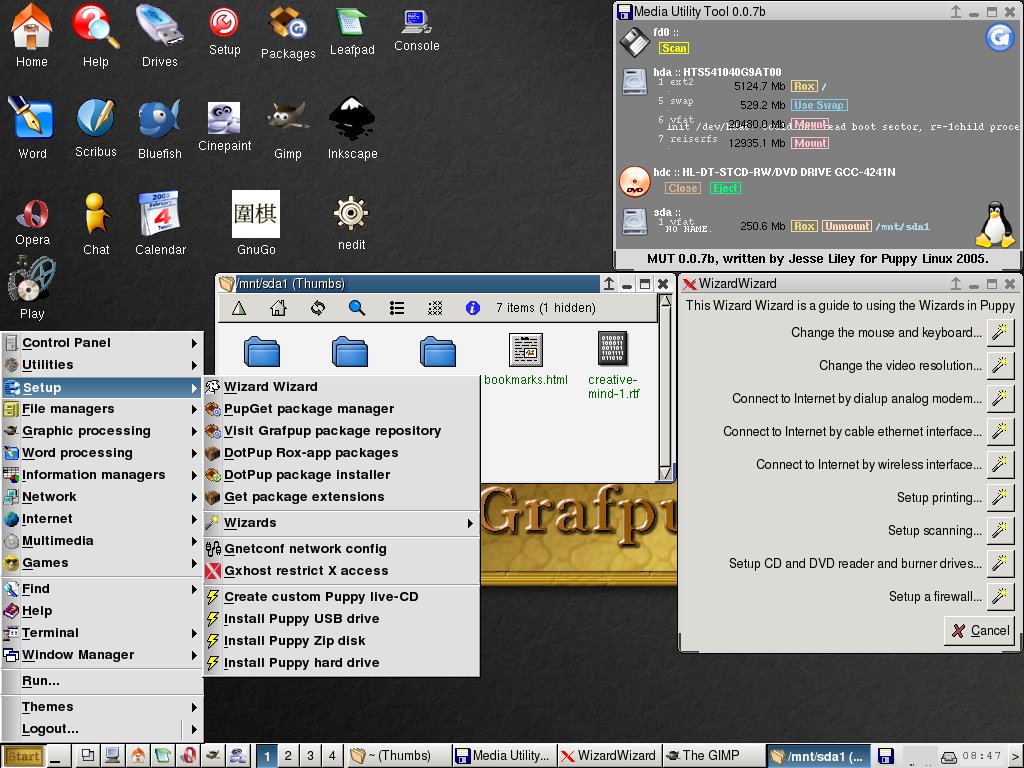Open PupGet package manager entry
The height and width of the screenshot is (768, 1024).
click(342, 409)
